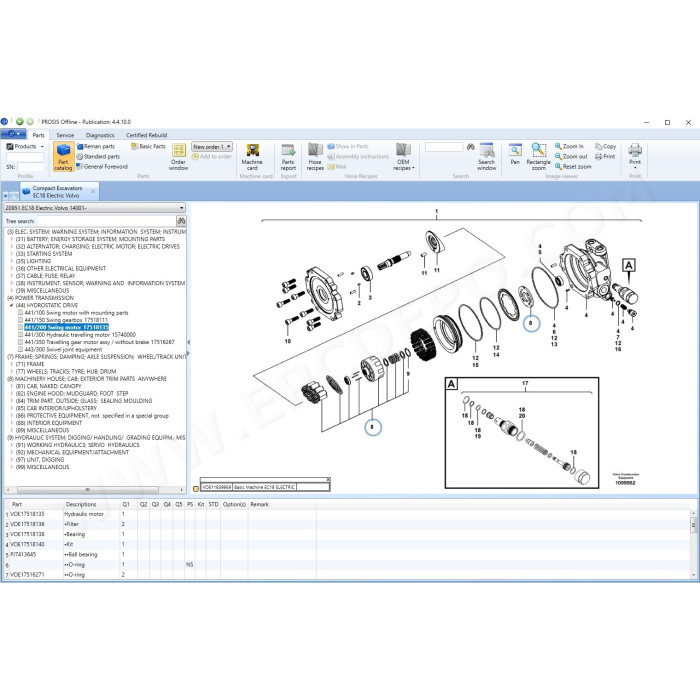Open the New order 1 dropdown
The width and height of the screenshot is (700, 700).
coord(212,146)
